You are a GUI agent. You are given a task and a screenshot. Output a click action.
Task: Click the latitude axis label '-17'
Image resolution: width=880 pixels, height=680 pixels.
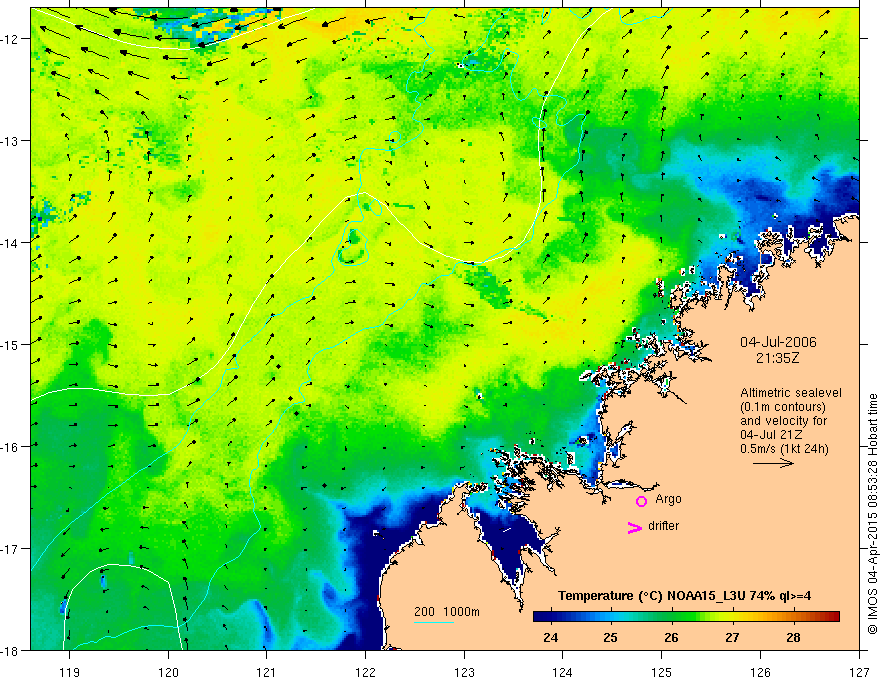tap(11, 548)
